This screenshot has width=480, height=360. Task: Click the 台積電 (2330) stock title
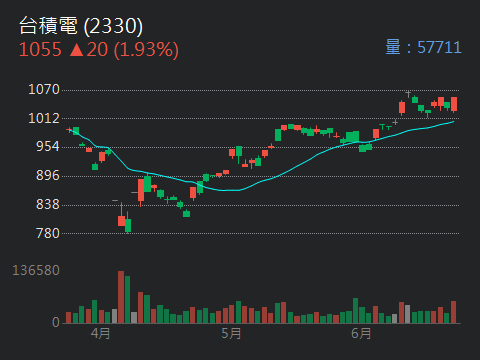point(81,26)
